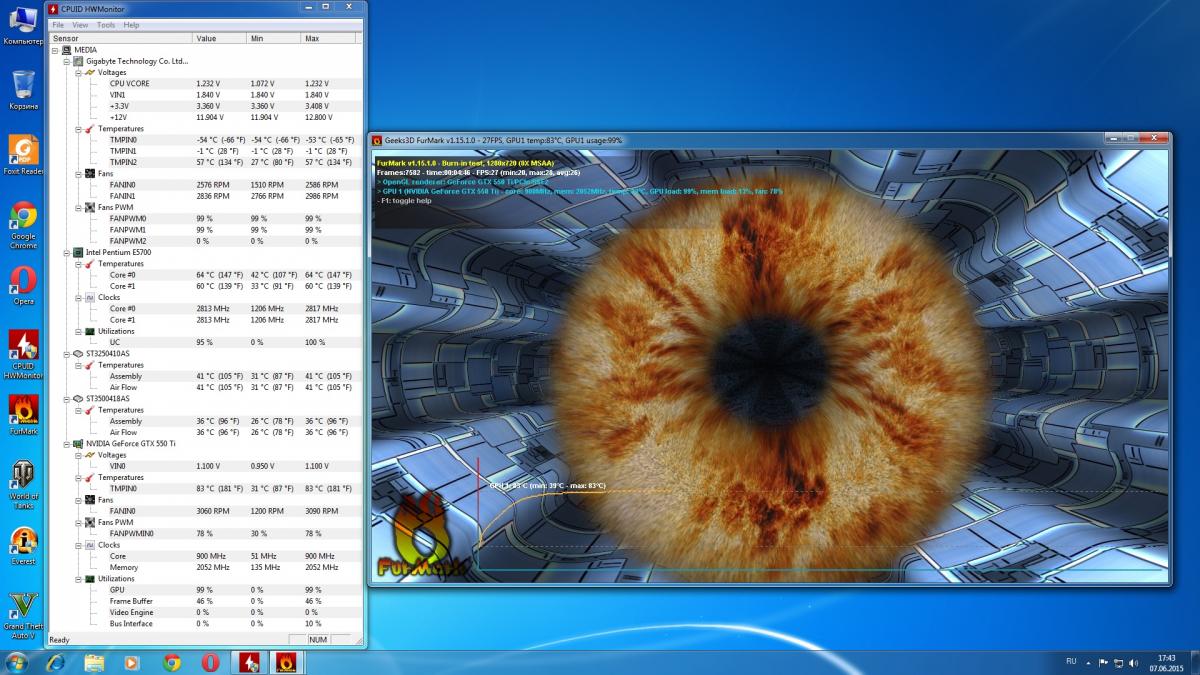Launch Windows Media Player from the taskbar
This screenshot has height=675, width=1200.
pos(132,662)
